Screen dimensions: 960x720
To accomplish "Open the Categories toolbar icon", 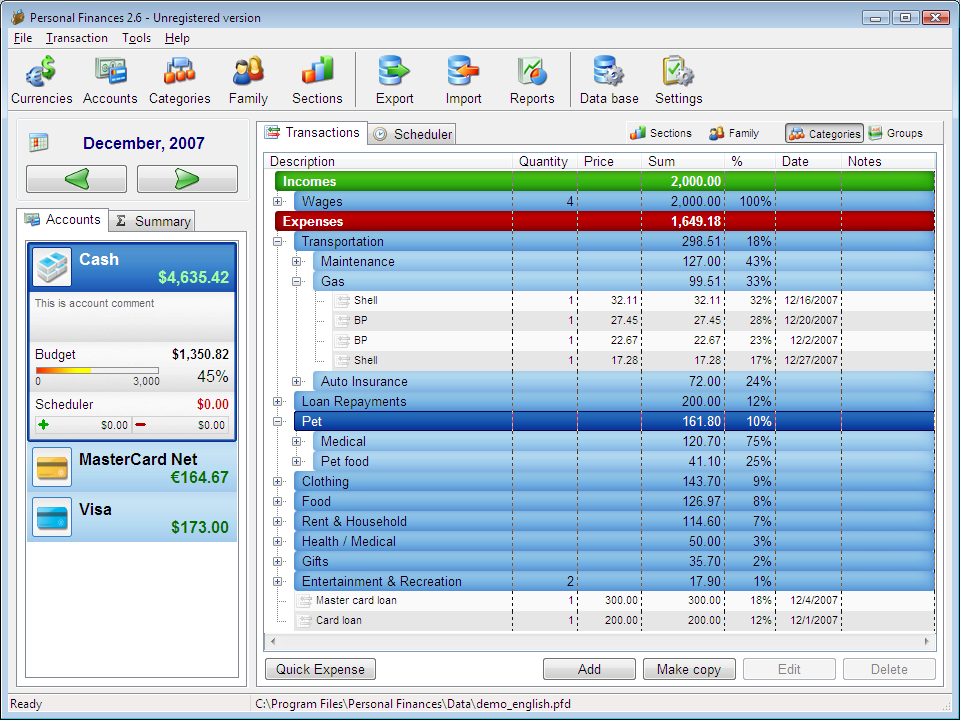I will tap(179, 80).
